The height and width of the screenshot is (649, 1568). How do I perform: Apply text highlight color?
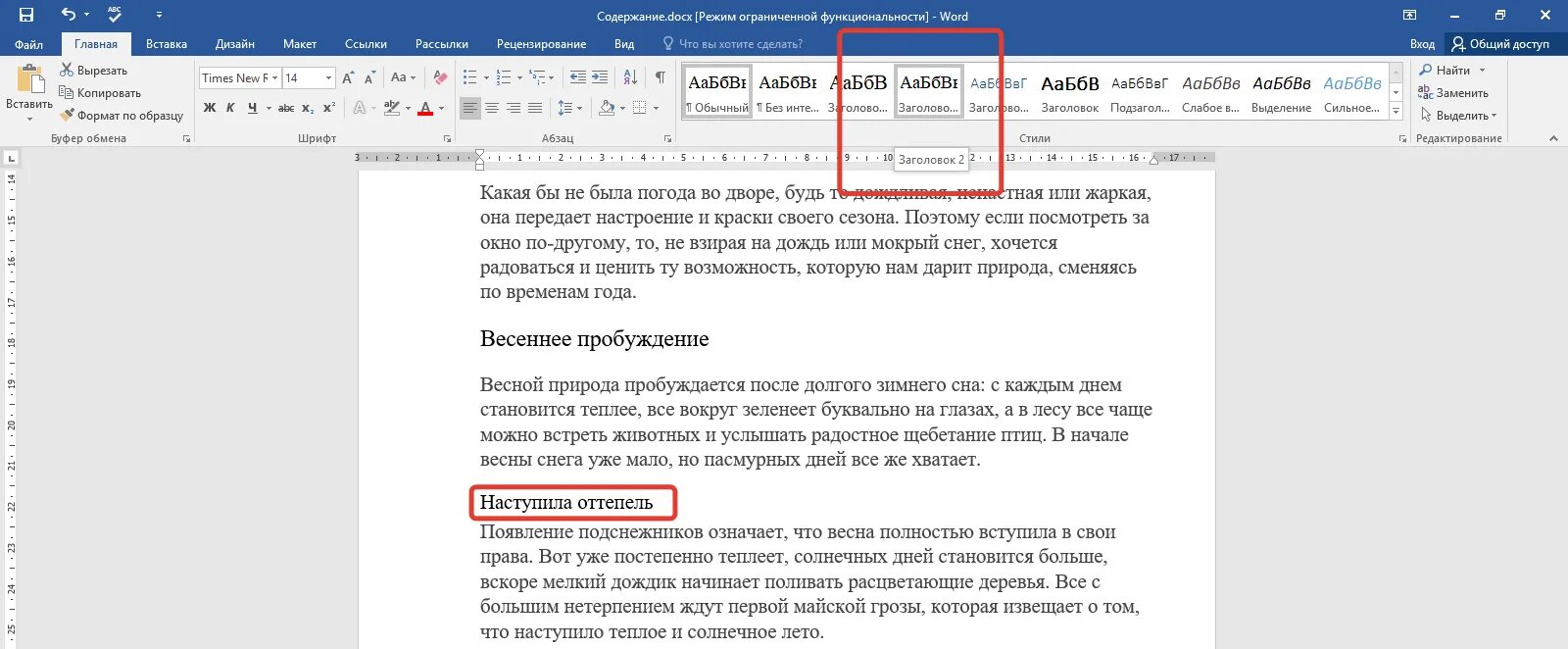tap(392, 108)
